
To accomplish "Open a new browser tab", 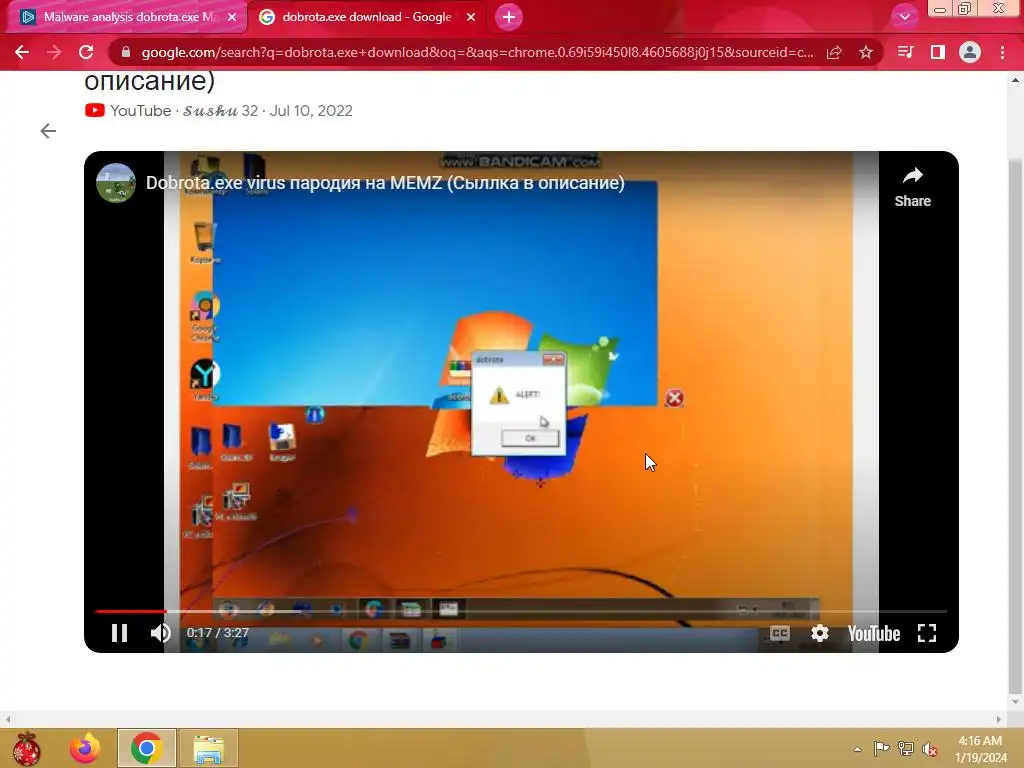I will [x=509, y=17].
